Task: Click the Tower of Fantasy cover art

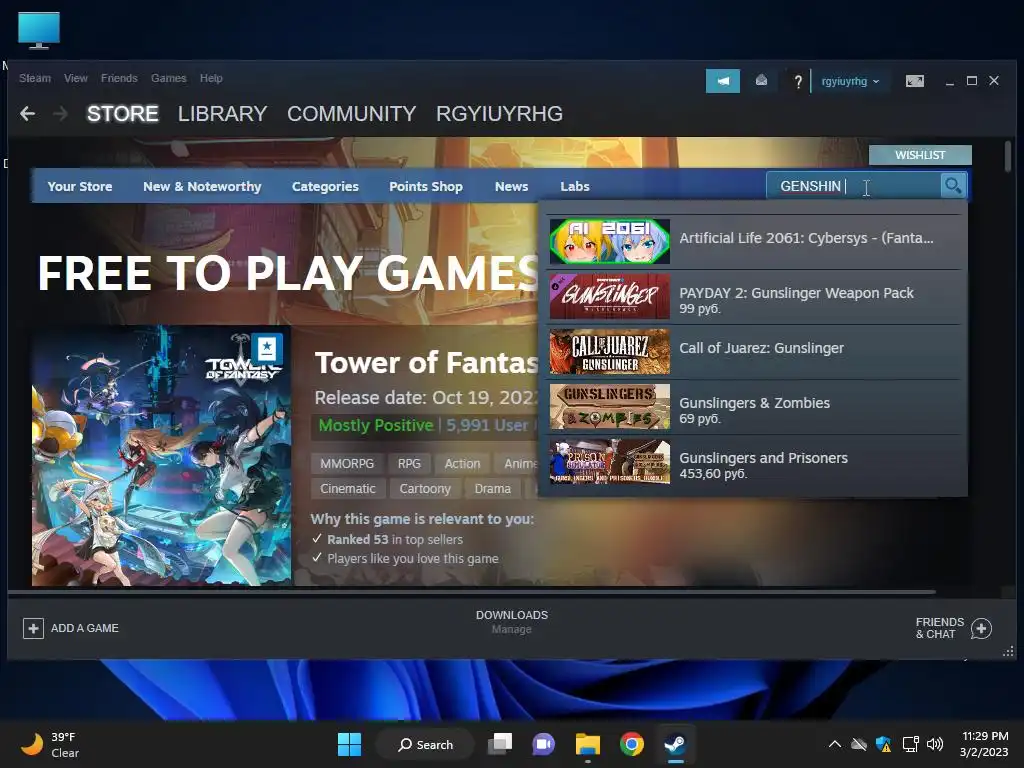Action: (x=161, y=456)
